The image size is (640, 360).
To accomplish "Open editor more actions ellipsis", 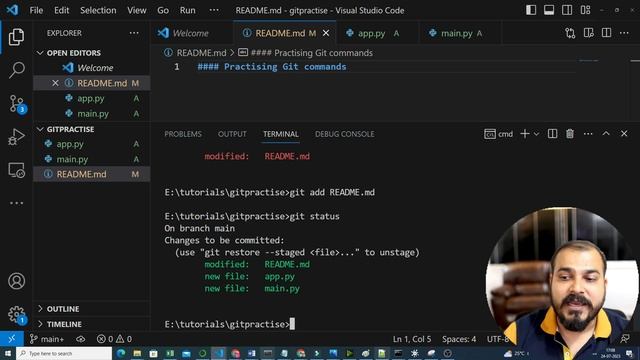I will 624,33.
